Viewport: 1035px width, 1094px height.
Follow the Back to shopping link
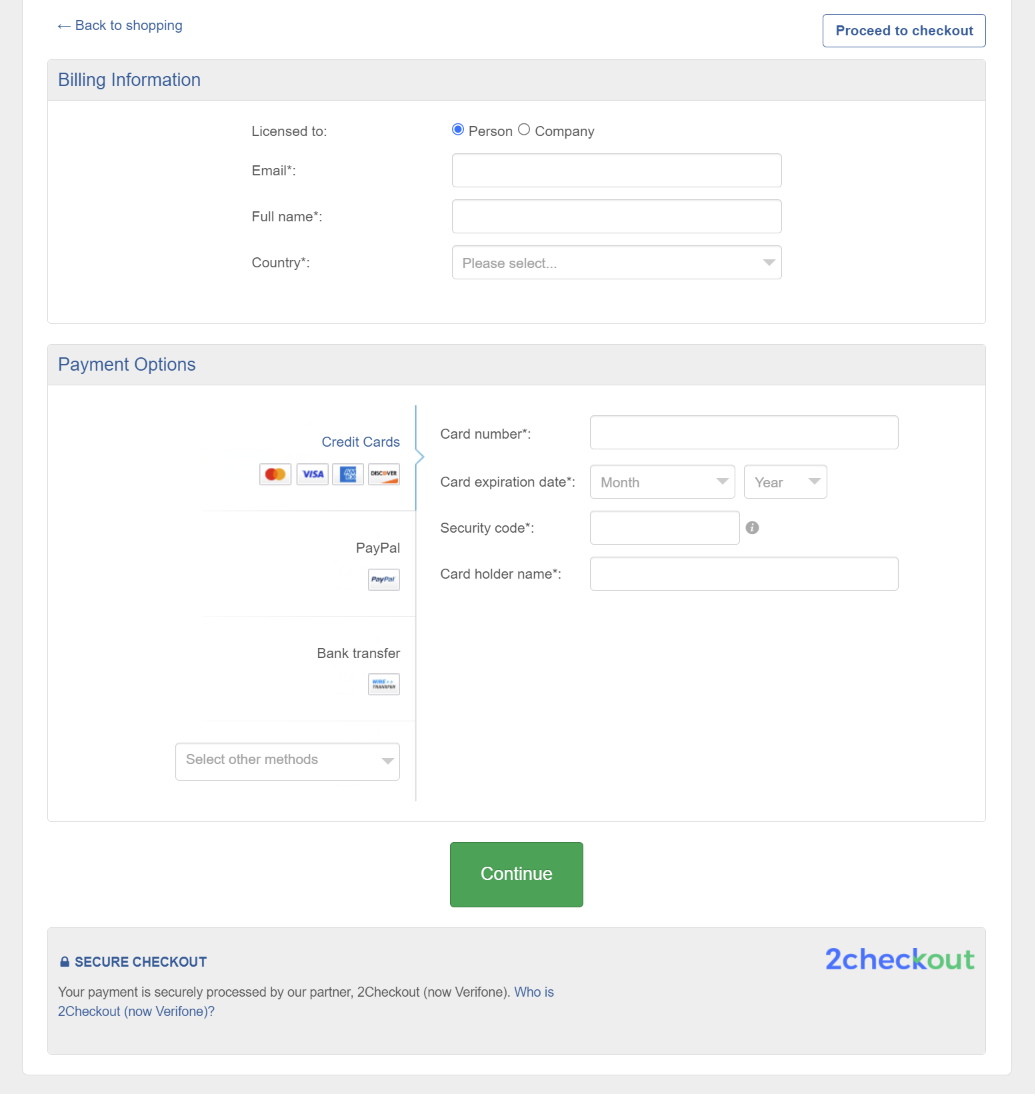coord(120,25)
